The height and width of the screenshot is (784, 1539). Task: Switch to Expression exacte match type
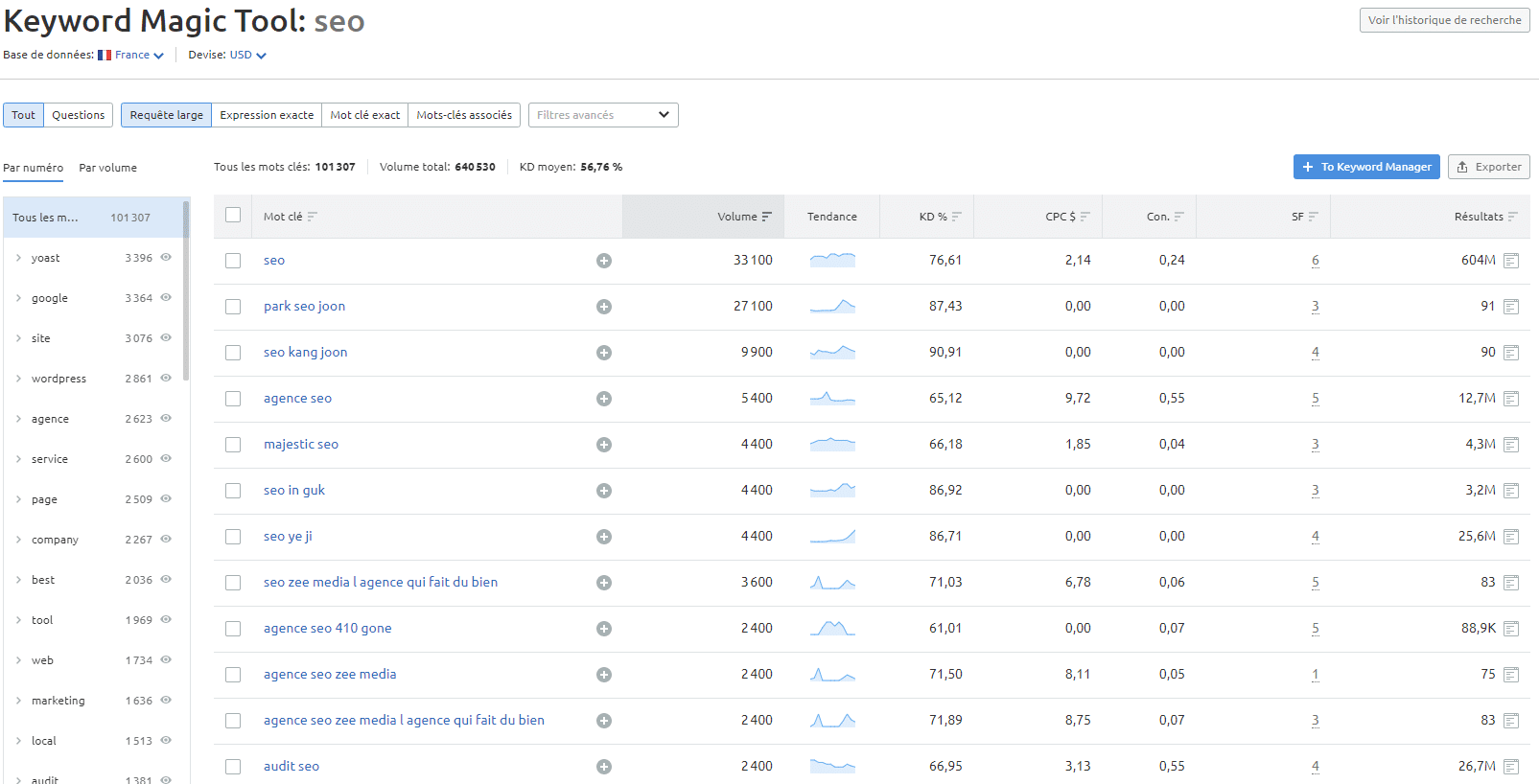coord(267,115)
